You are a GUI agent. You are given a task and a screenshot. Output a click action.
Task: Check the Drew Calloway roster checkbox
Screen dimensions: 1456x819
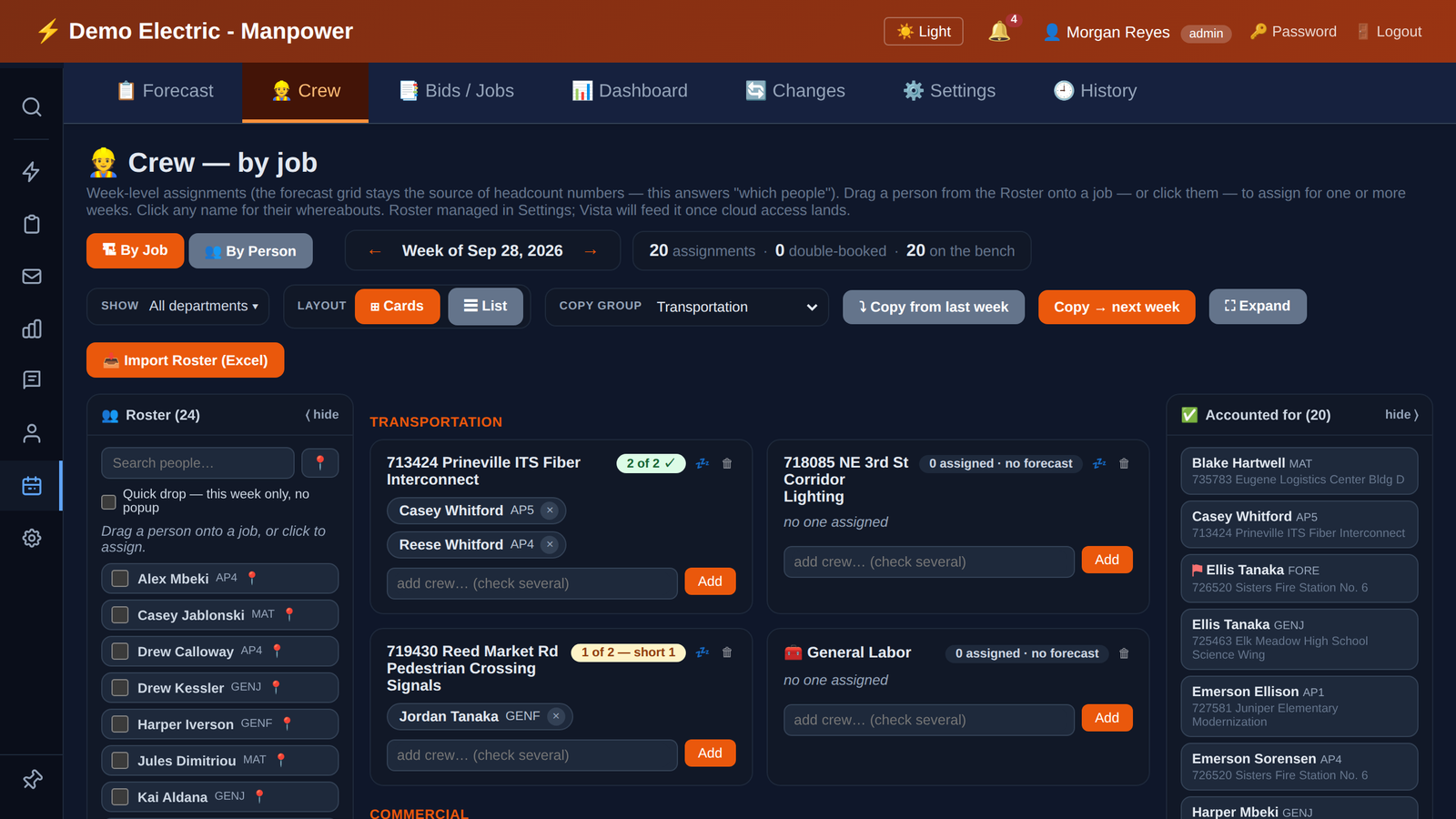coord(120,651)
